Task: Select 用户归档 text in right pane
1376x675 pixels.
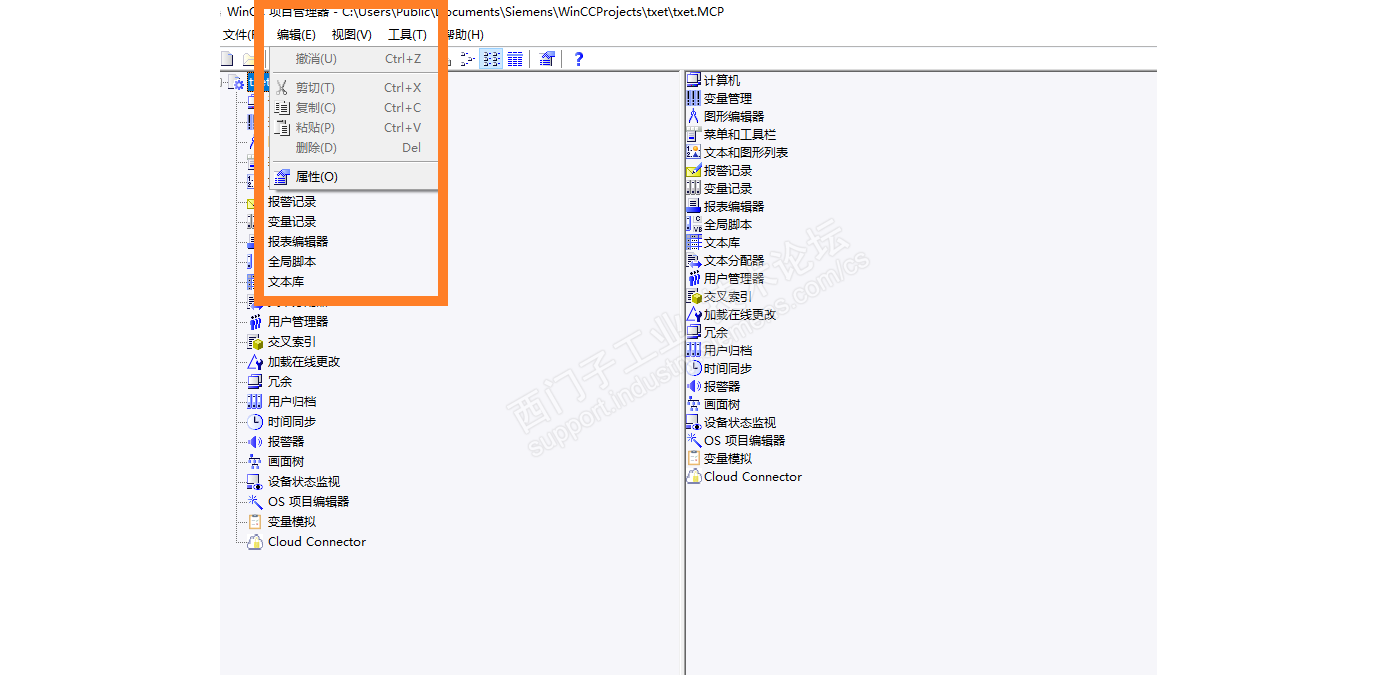Action: pos(728,351)
